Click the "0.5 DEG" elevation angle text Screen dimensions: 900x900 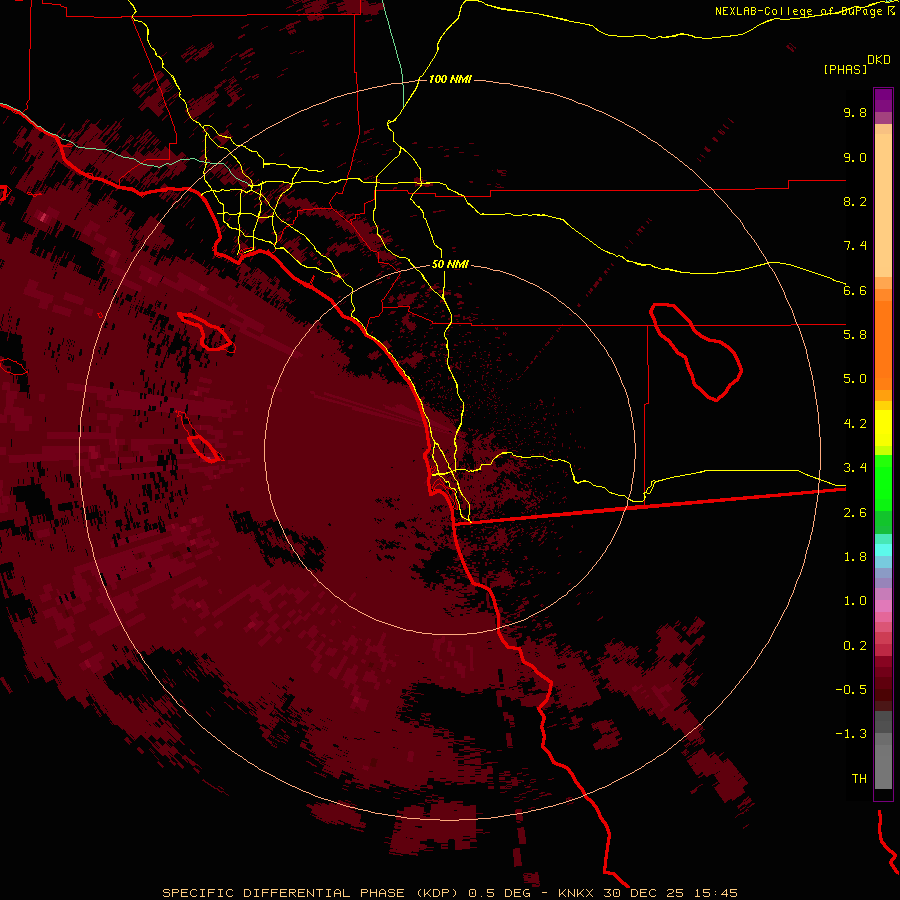point(499,893)
